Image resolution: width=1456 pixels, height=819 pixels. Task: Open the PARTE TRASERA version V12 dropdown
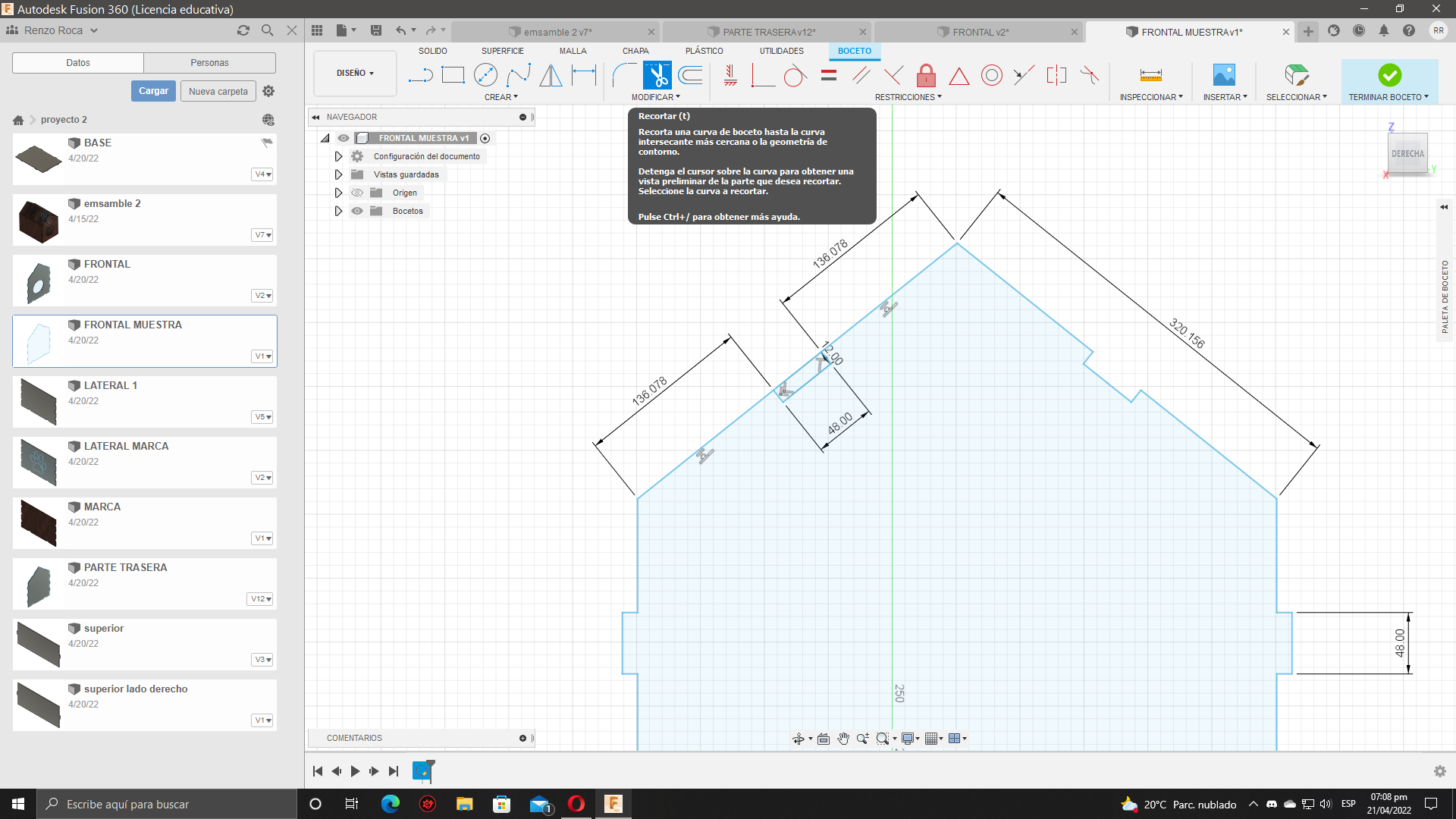(x=260, y=599)
